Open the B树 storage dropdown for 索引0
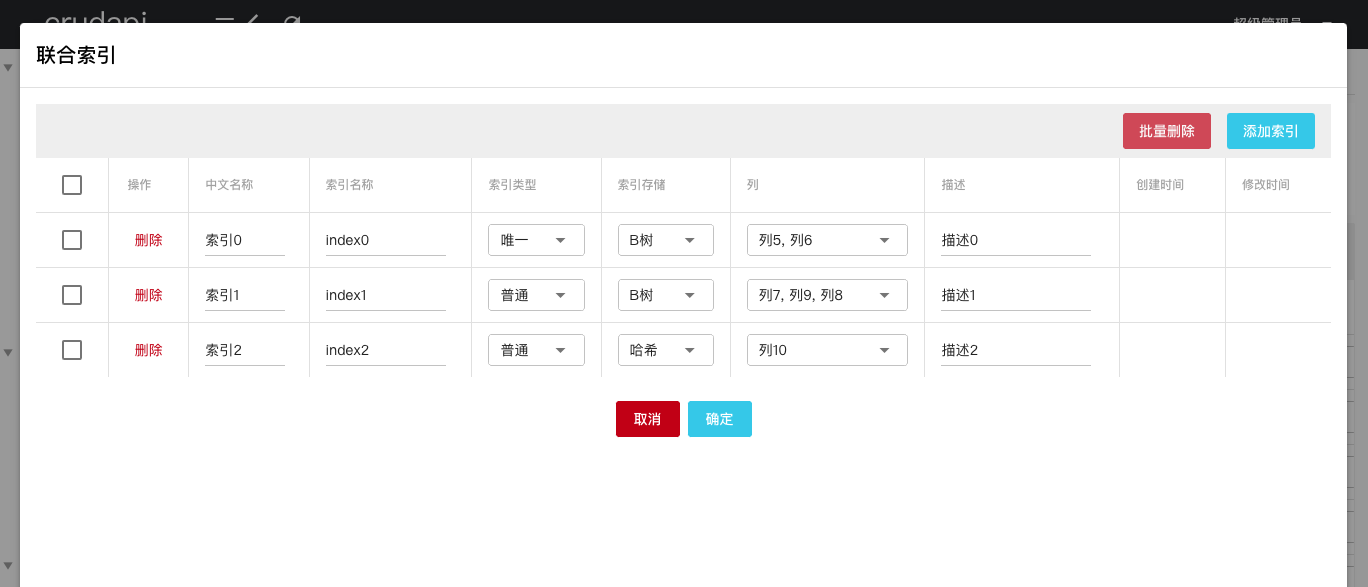Screen dimensions: 1368x587 pyautogui.click(x=665, y=240)
